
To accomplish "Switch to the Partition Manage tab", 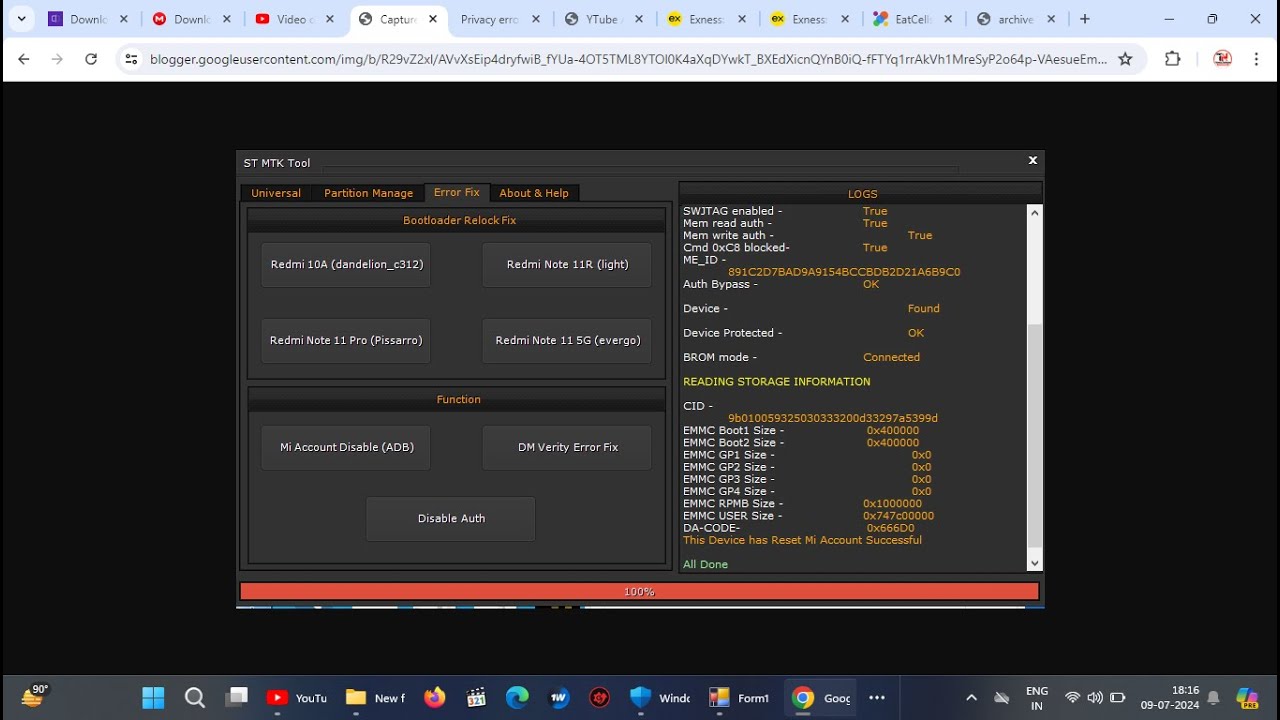I will [368, 193].
